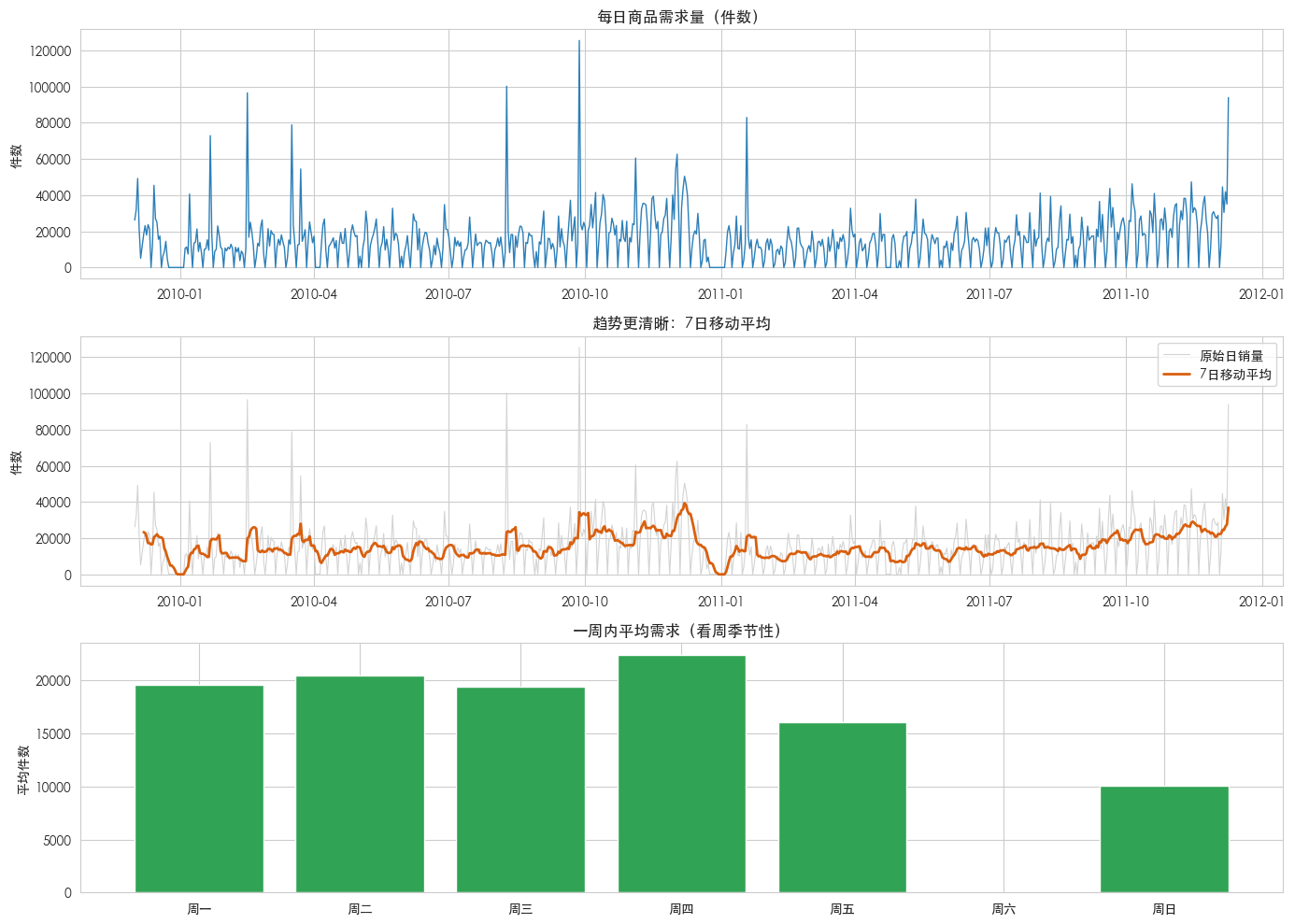
Task: Click "2010-04" under the moving average chart
Action: click(314, 602)
